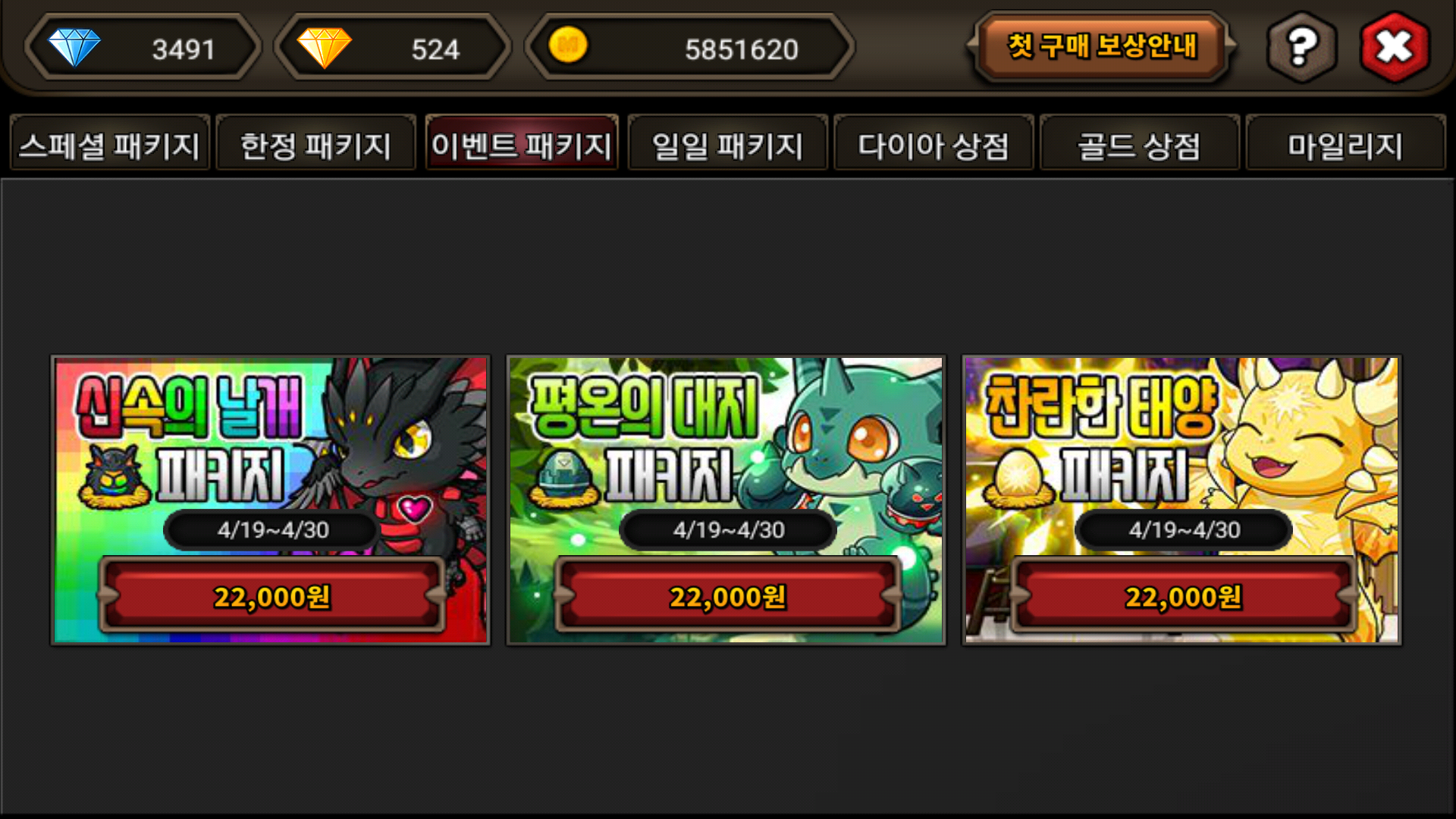The width and height of the screenshot is (1456, 819).
Task: Open help with the question mark icon
Action: pos(1302,48)
